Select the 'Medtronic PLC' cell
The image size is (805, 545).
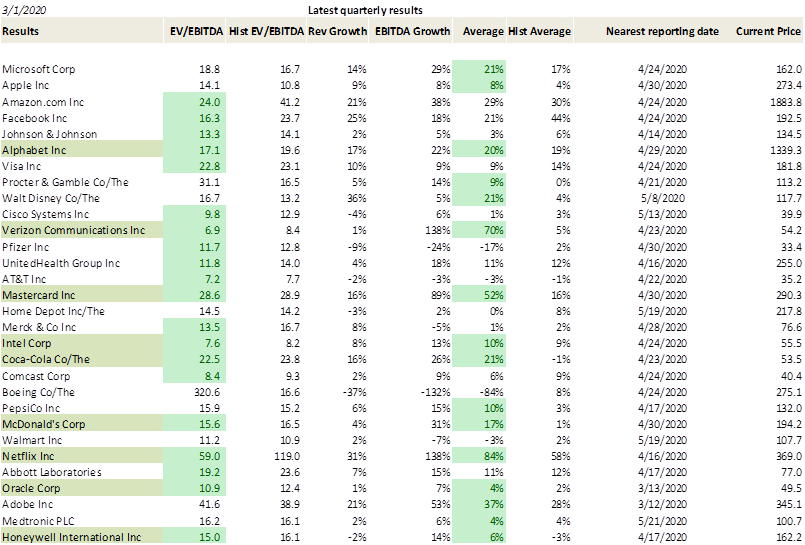click(39, 521)
